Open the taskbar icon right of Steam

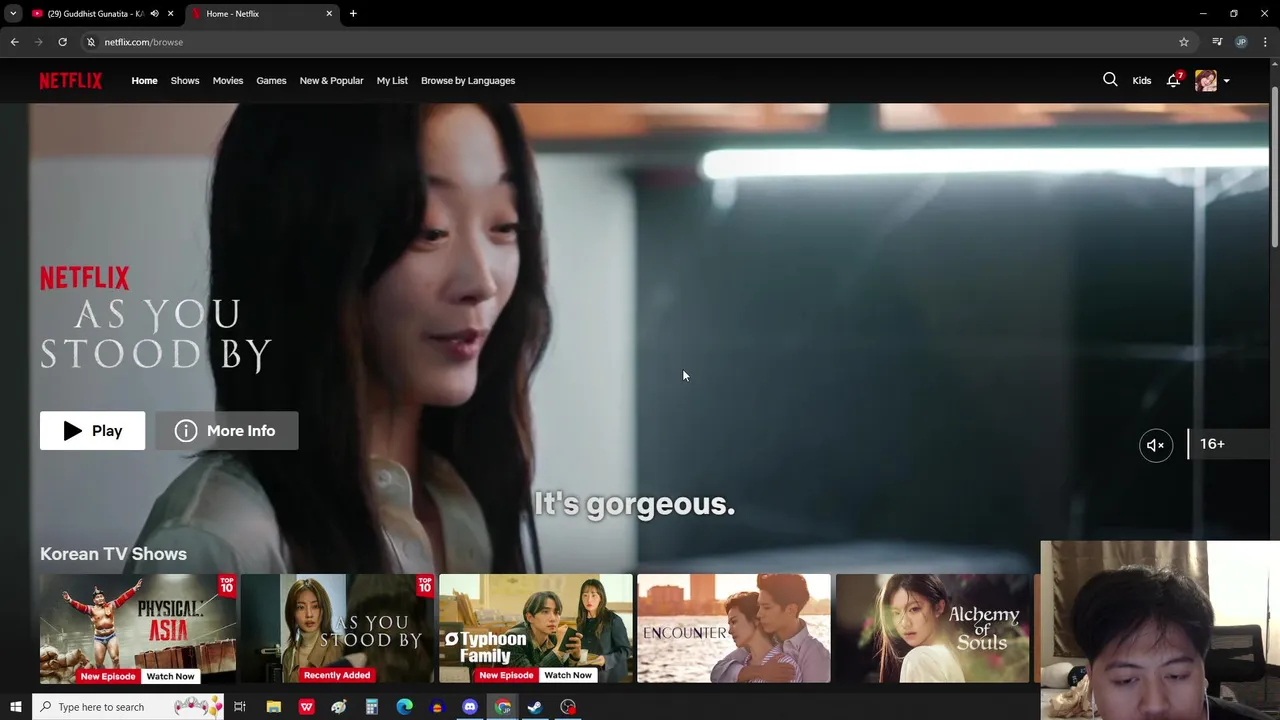point(568,707)
